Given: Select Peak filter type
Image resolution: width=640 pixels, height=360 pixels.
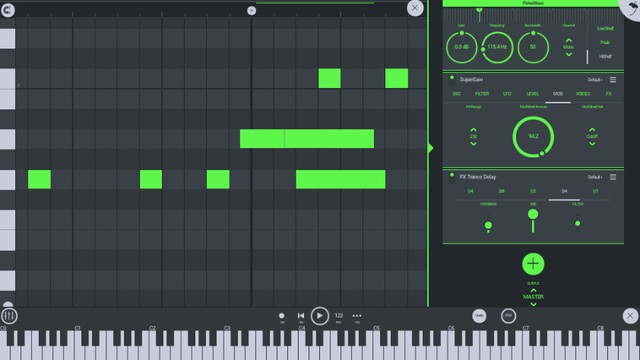Looking at the screenshot, I should pos(605,42).
